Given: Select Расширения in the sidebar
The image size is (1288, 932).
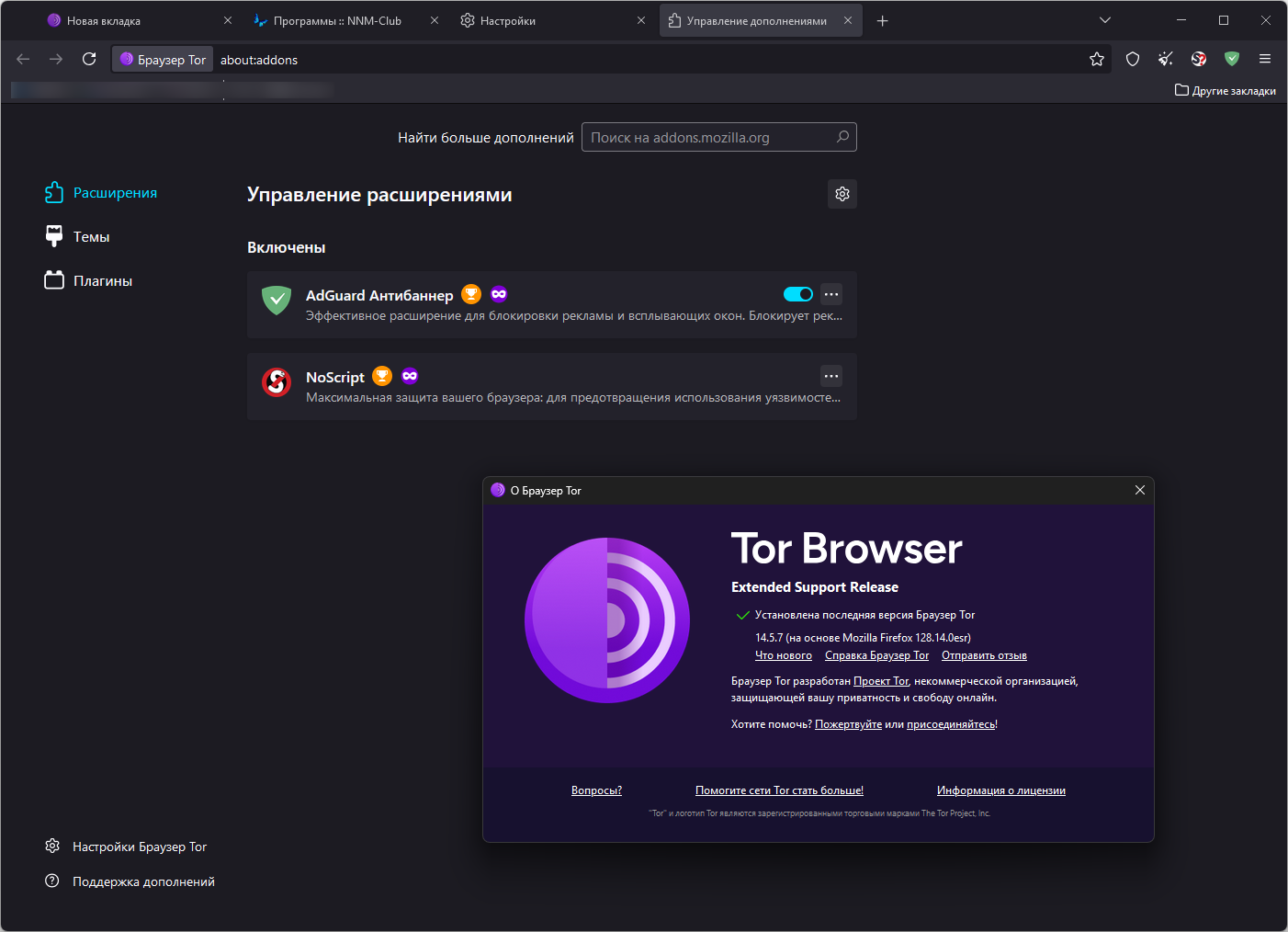Looking at the screenshot, I should tap(101, 192).
